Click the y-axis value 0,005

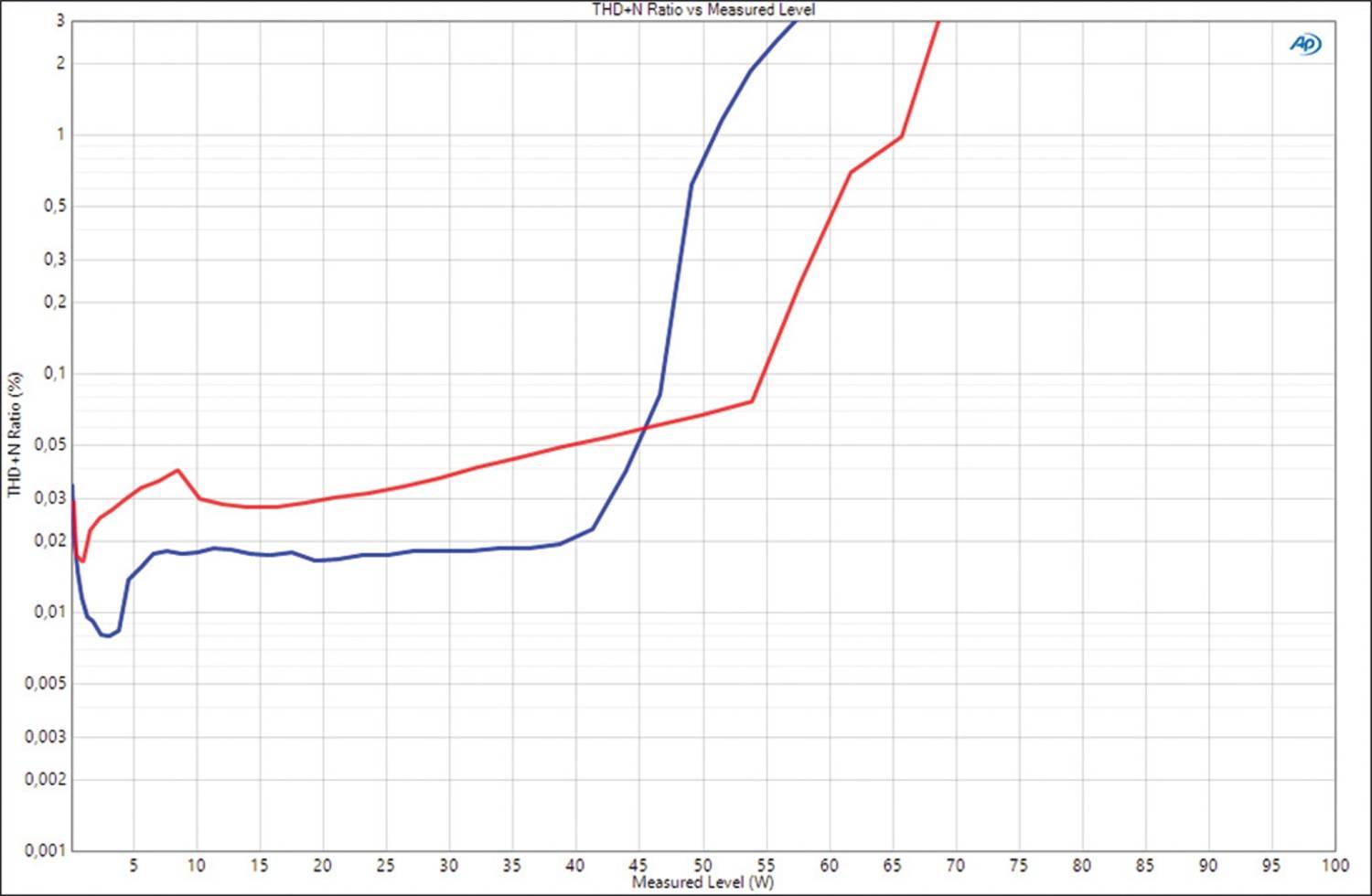pyautogui.click(x=46, y=683)
